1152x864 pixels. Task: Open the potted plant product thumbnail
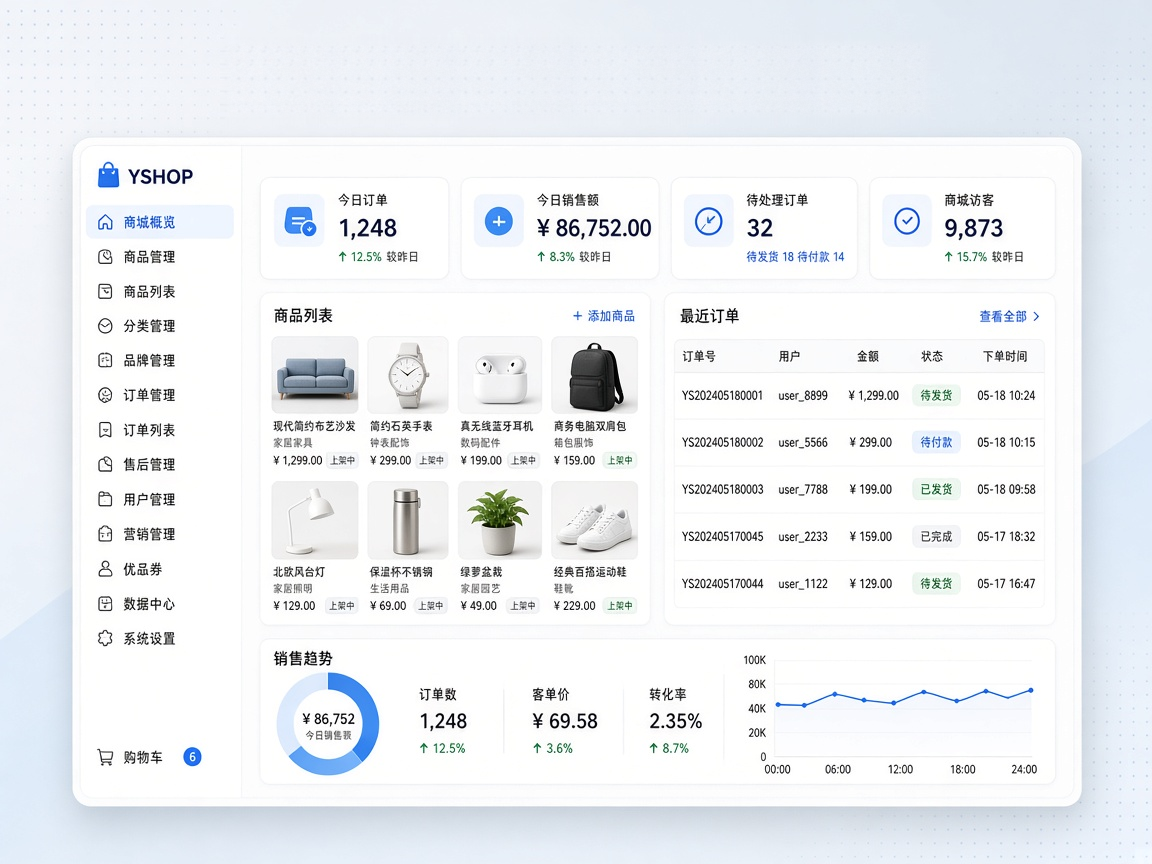[x=500, y=520]
